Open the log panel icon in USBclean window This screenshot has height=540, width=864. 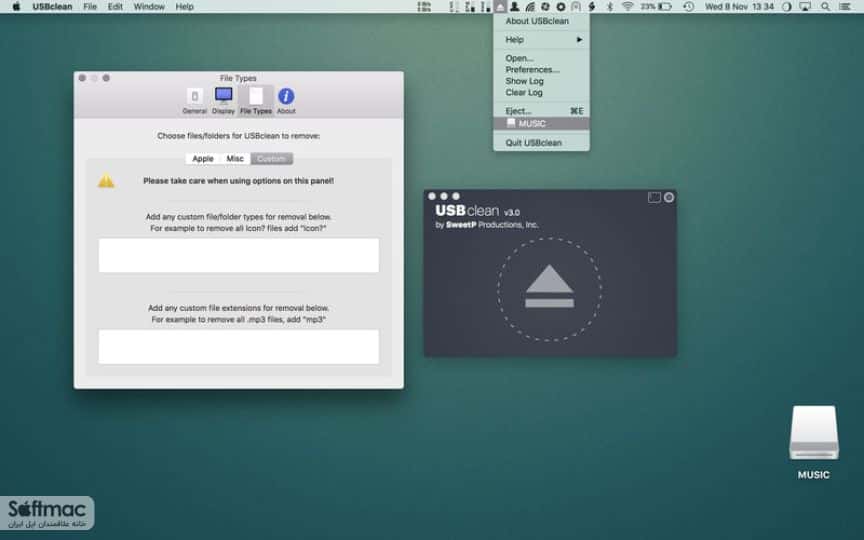[654, 197]
